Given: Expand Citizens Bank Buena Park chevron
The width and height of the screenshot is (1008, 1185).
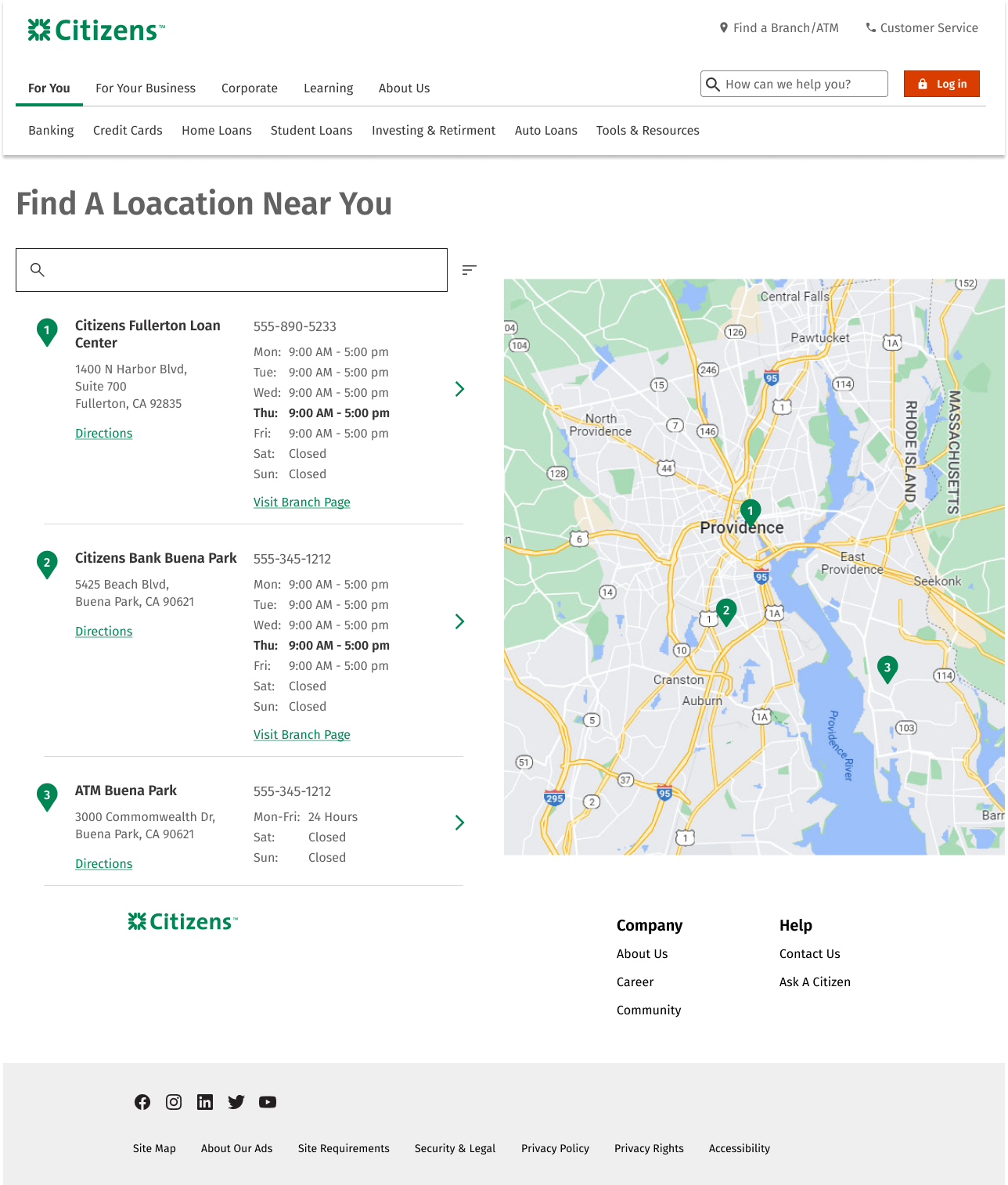Looking at the screenshot, I should coord(459,621).
